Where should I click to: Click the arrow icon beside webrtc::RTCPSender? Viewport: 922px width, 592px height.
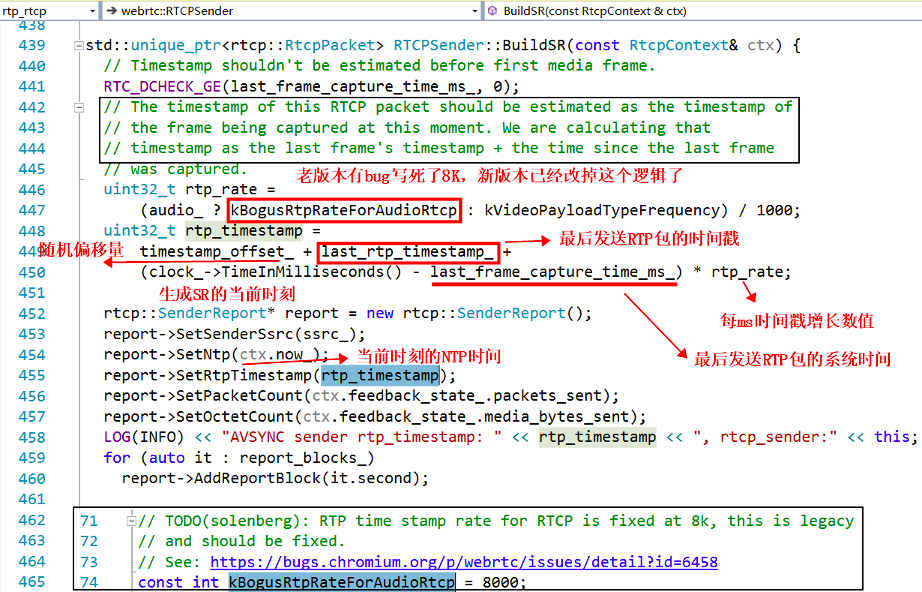(111, 11)
